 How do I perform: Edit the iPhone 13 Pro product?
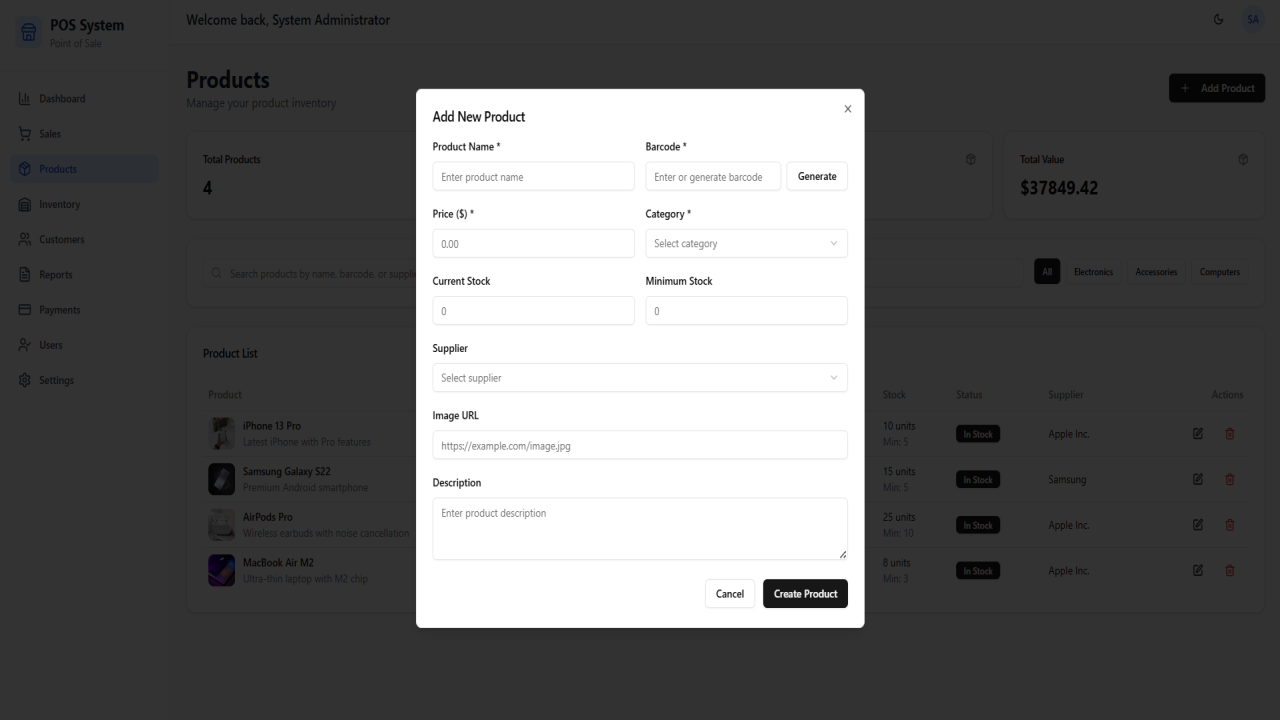[x=1198, y=434]
